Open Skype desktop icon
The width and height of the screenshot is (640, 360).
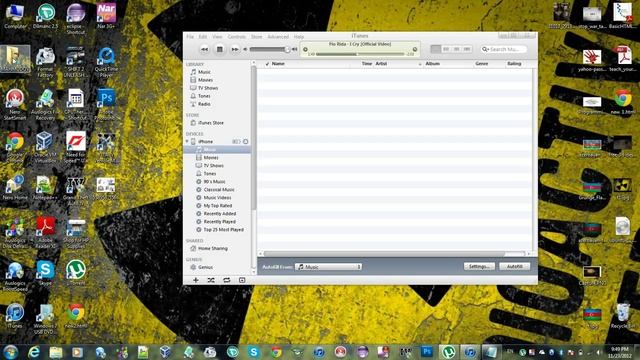(x=45, y=273)
